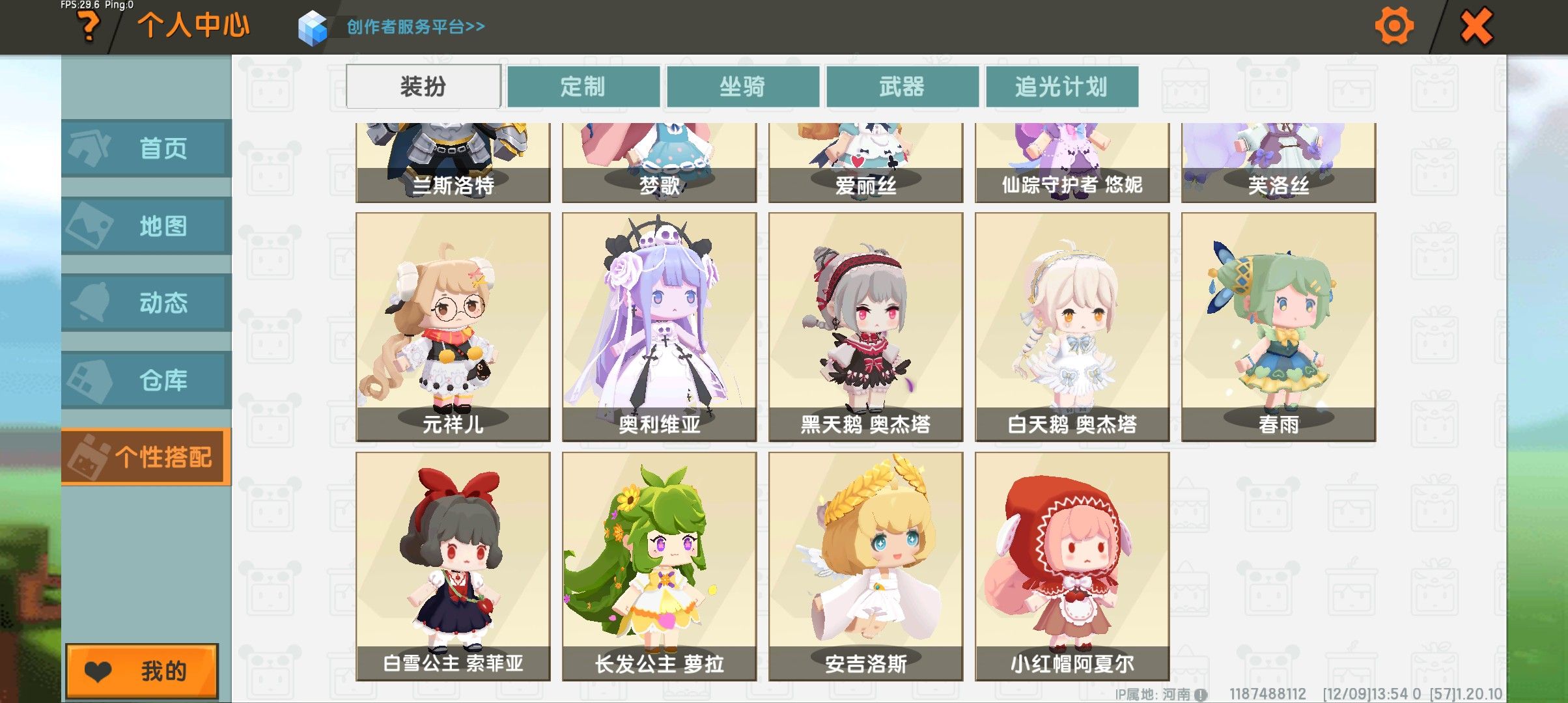Click the 我的 heart button

pos(142,670)
